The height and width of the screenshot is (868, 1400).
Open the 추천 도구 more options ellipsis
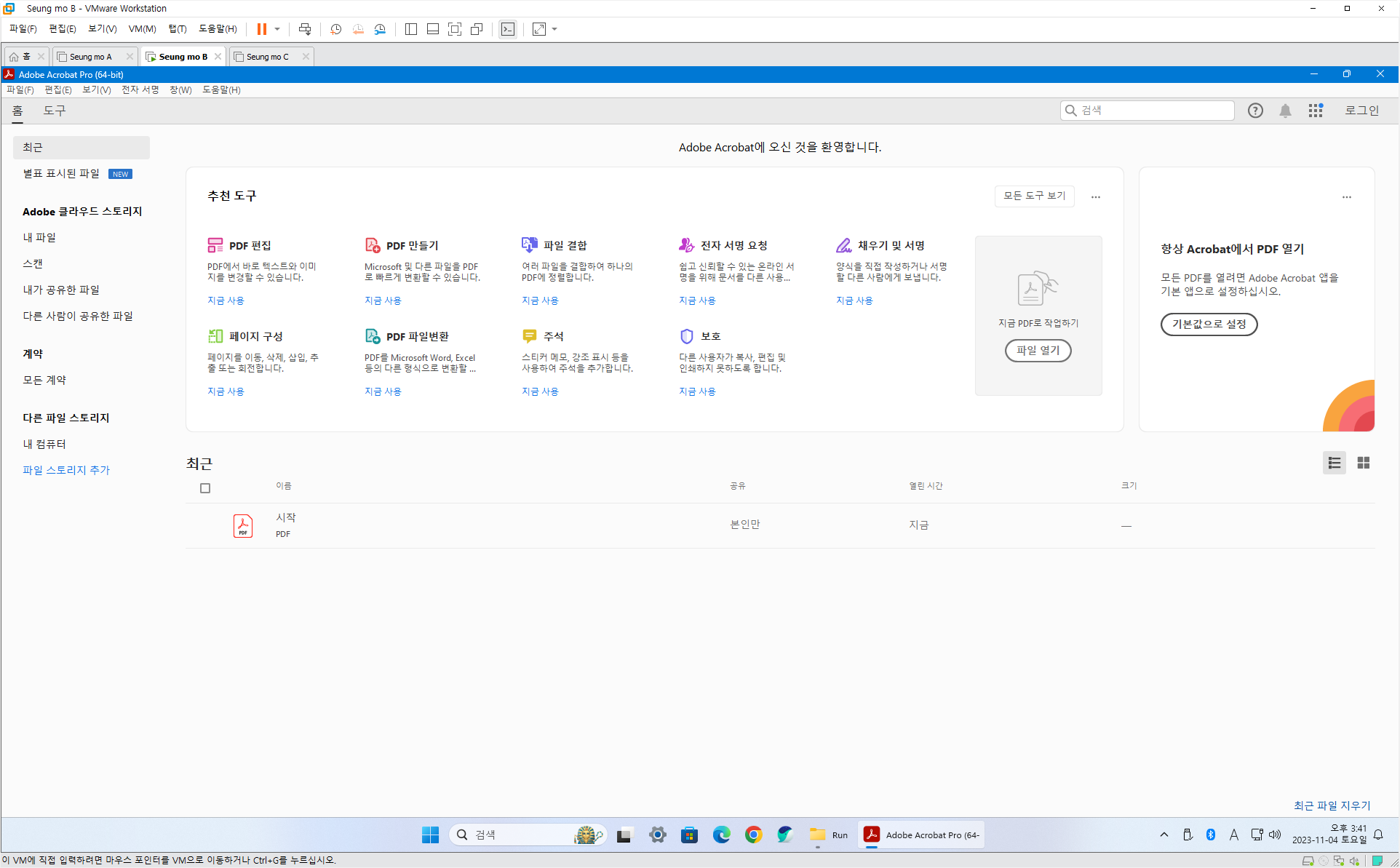tap(1095, 196)
